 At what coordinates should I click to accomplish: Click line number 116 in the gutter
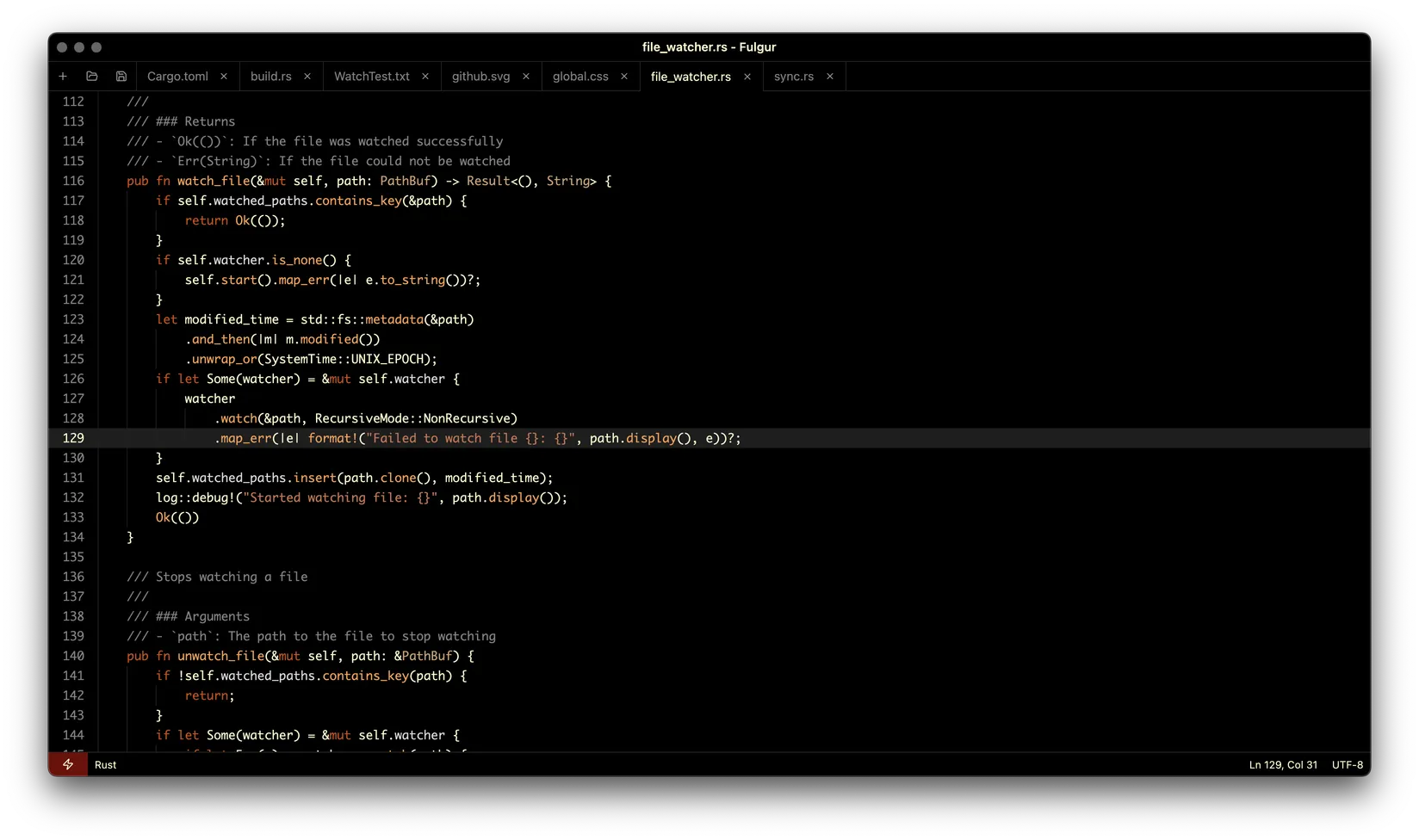tap(74, 181)
